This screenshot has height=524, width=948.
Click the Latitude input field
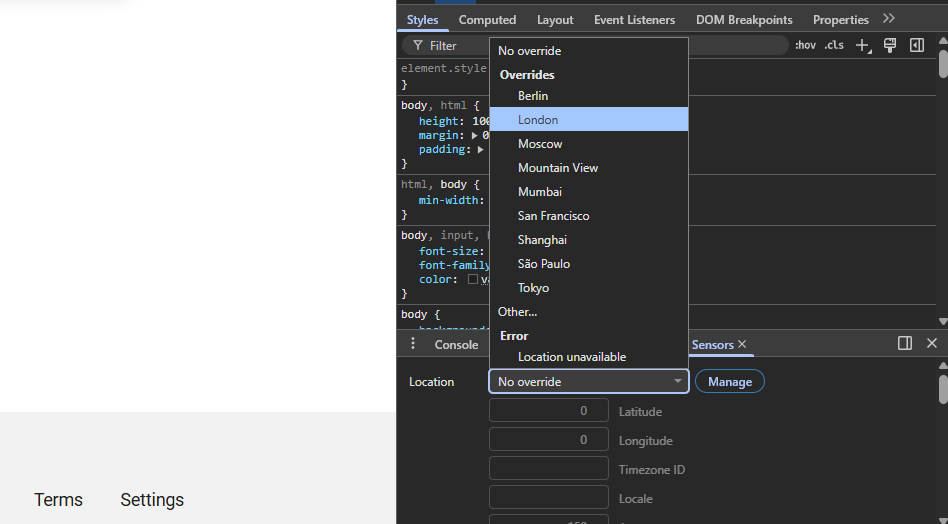tap(549, 410)
